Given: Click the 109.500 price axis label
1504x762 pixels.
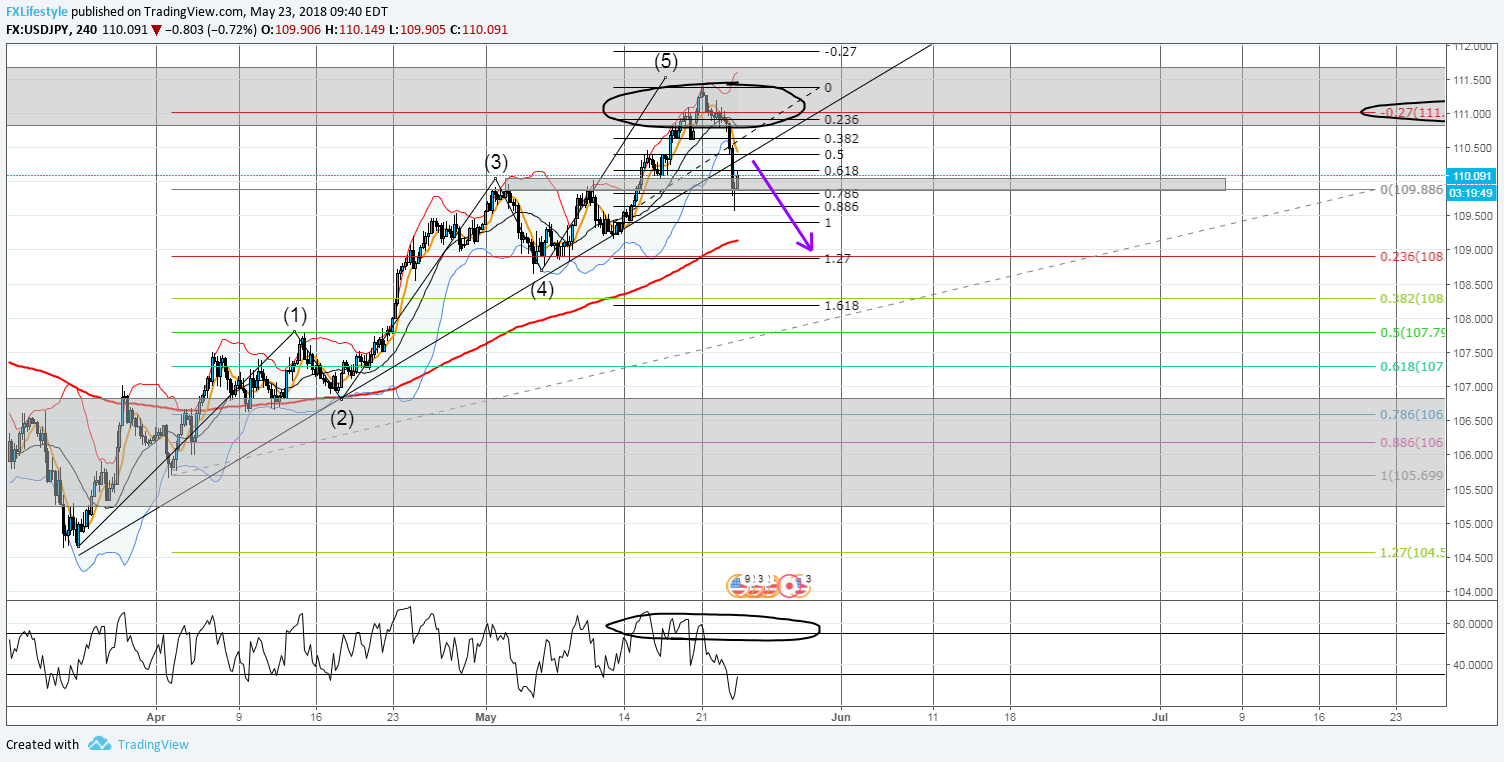Looking at the screenshot, I should point(1472,216).
